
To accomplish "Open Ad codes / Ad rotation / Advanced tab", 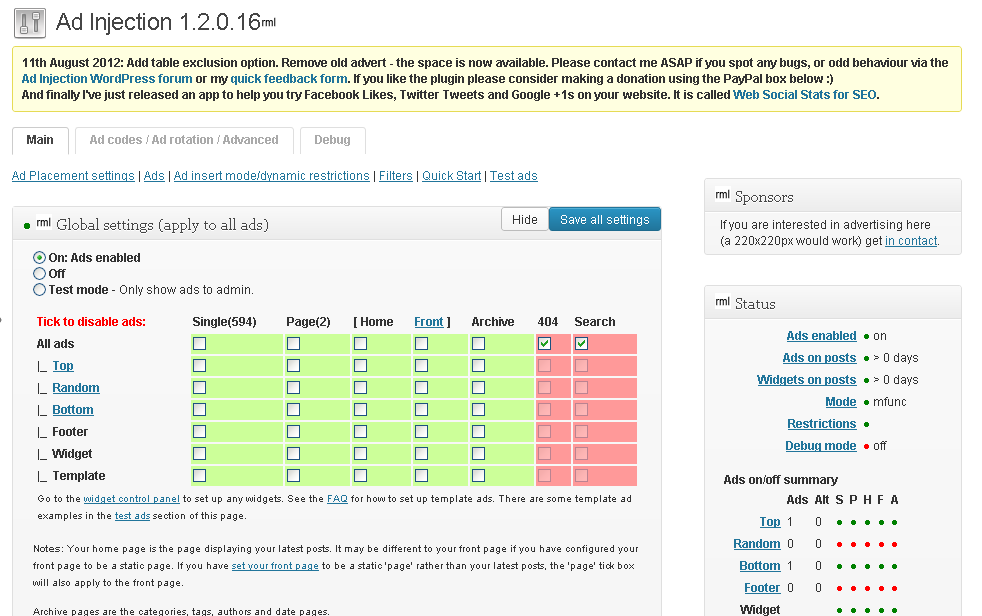I will coord(184,140).
